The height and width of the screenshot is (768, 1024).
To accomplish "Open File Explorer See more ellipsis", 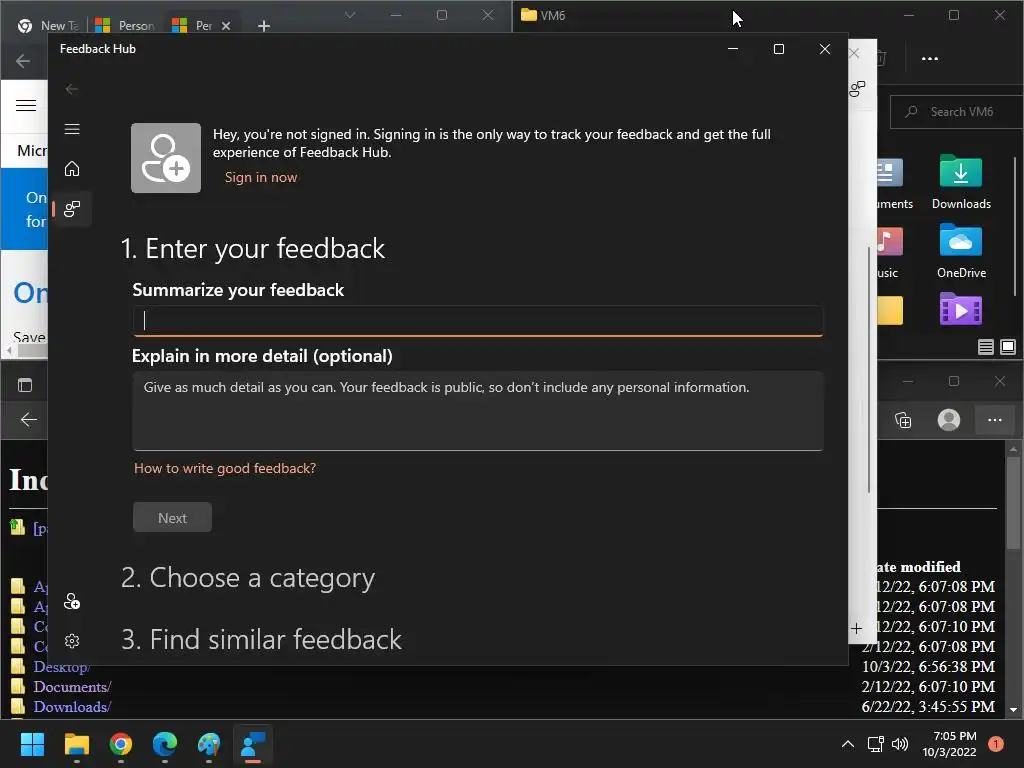I will pos(929,59).
